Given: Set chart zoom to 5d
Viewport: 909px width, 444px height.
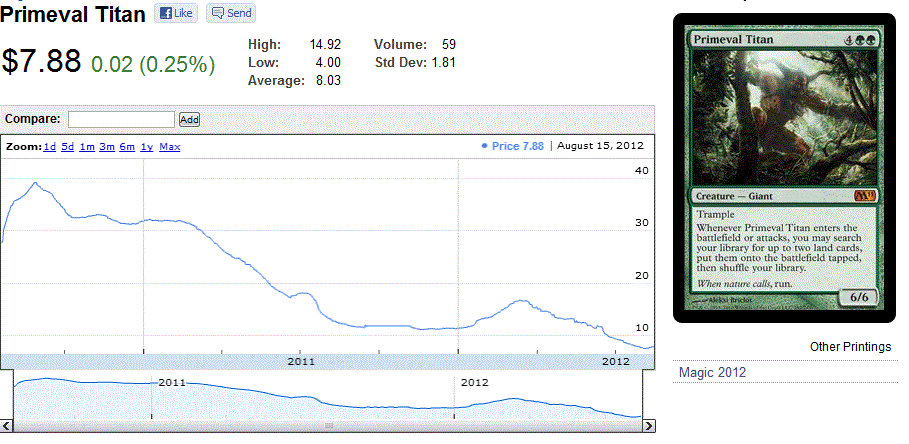Looking at the screenshot, I should click(x=67, y=147).
